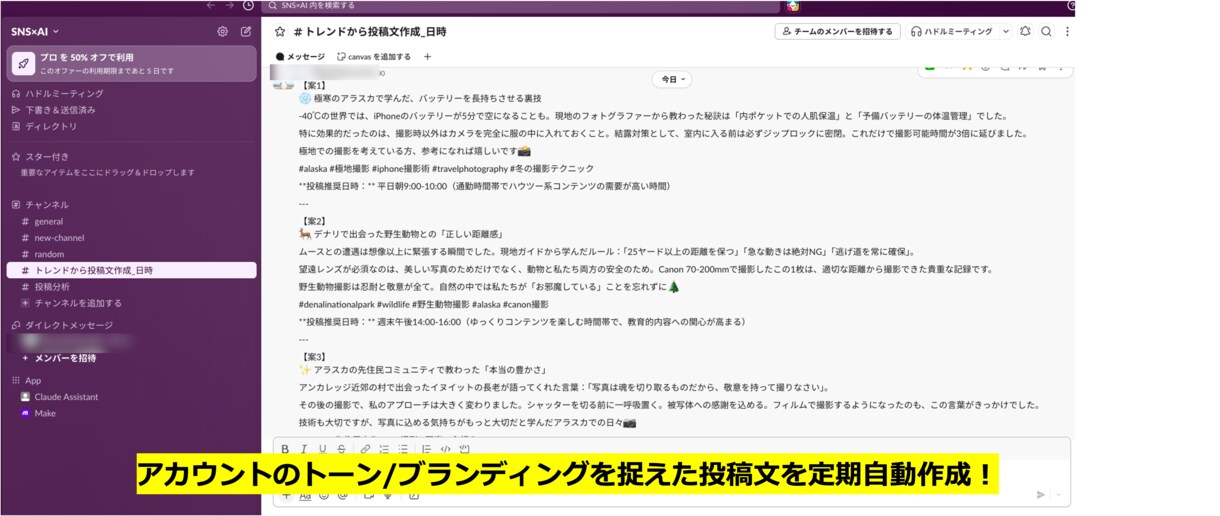Screen dimensions: 1220x516
Task: Open ディレクトリ in the sidebar
Action: click(x=44, y=126)
